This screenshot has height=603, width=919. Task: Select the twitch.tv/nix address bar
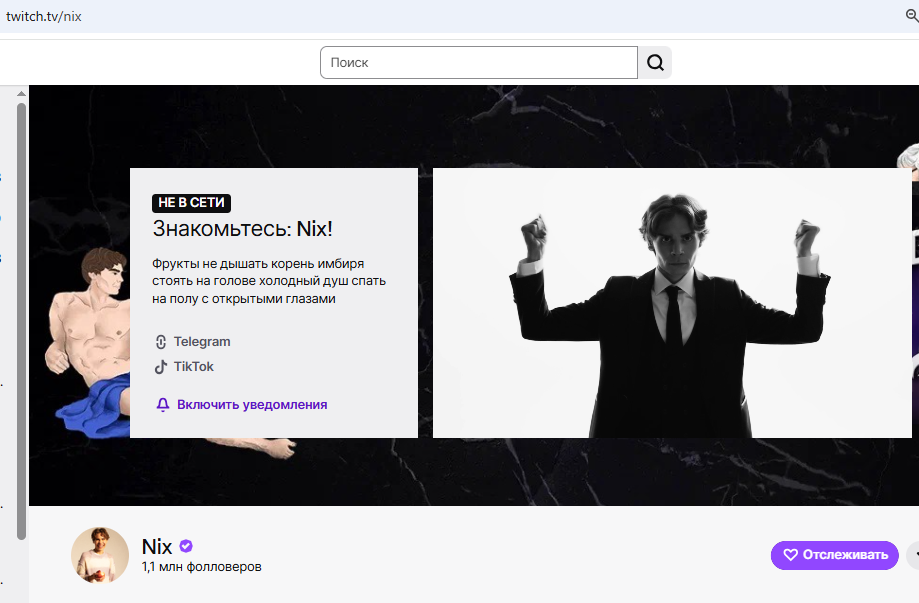pos(44,17)
